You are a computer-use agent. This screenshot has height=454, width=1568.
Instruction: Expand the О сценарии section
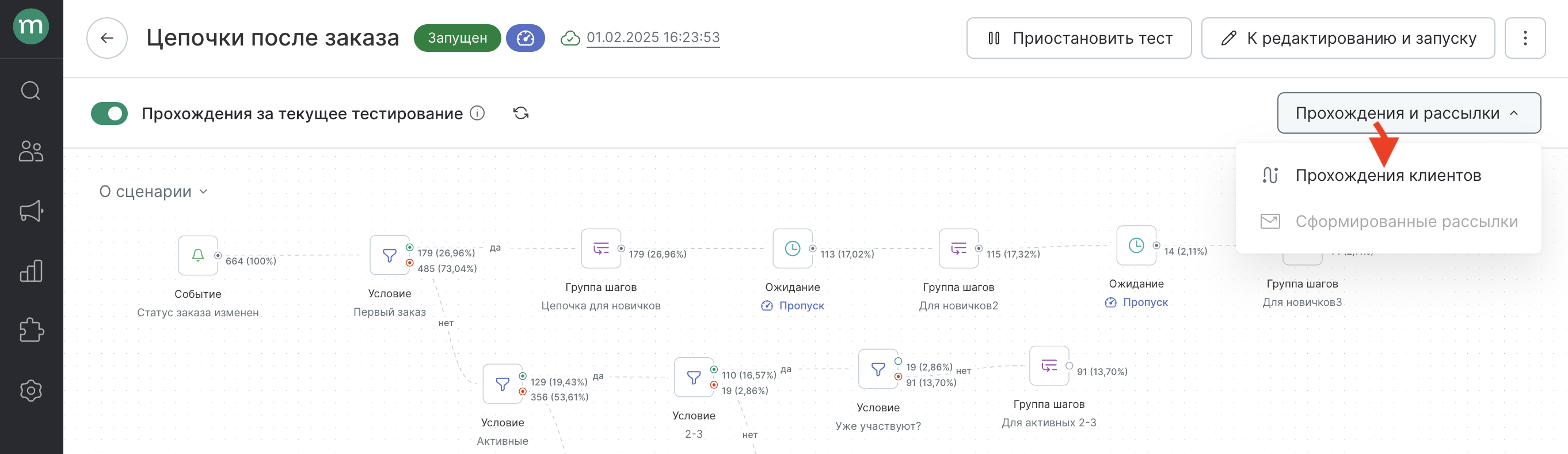coord(153,192)
